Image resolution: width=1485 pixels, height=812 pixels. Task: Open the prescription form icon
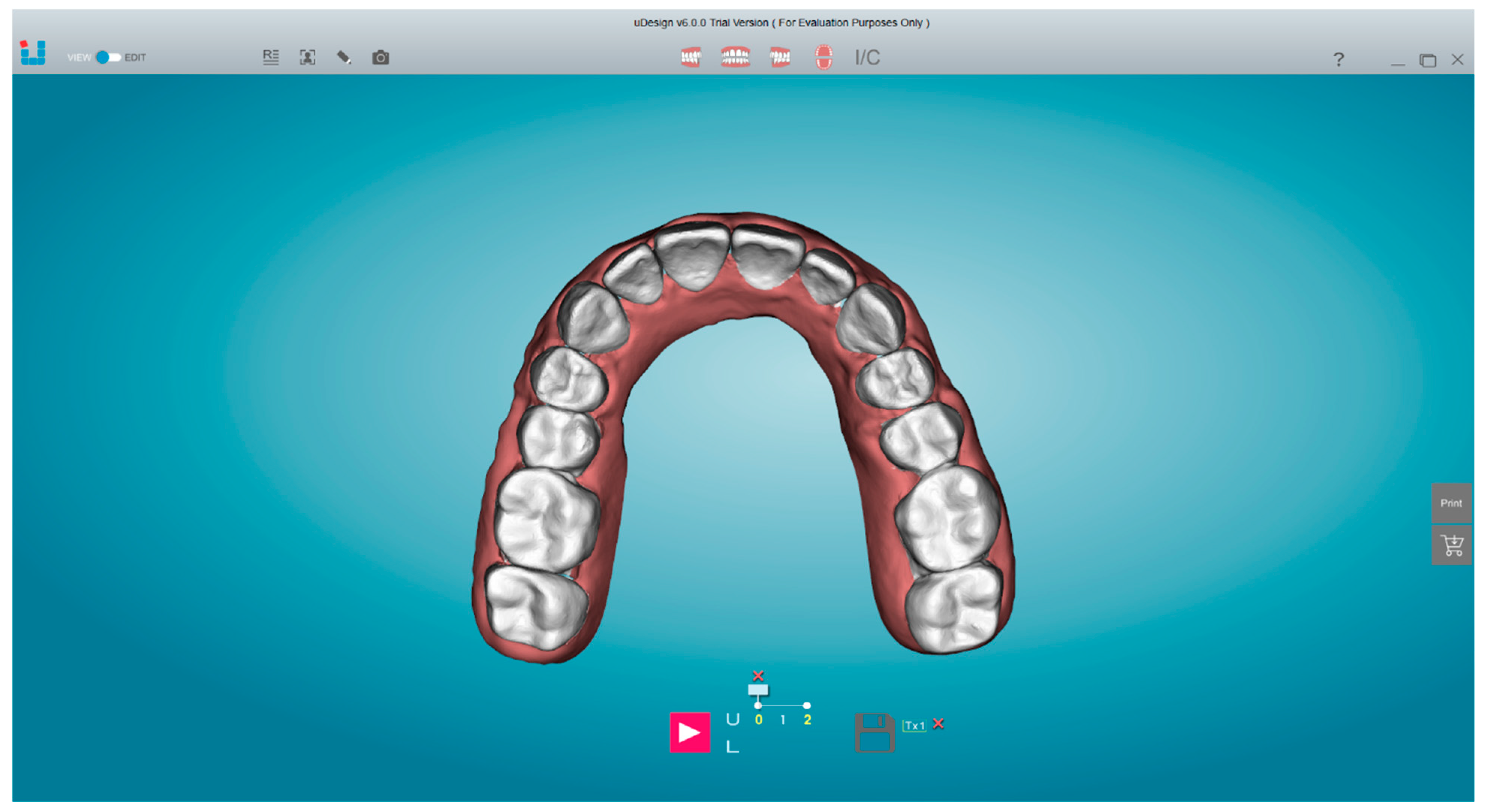click(270, 57)
